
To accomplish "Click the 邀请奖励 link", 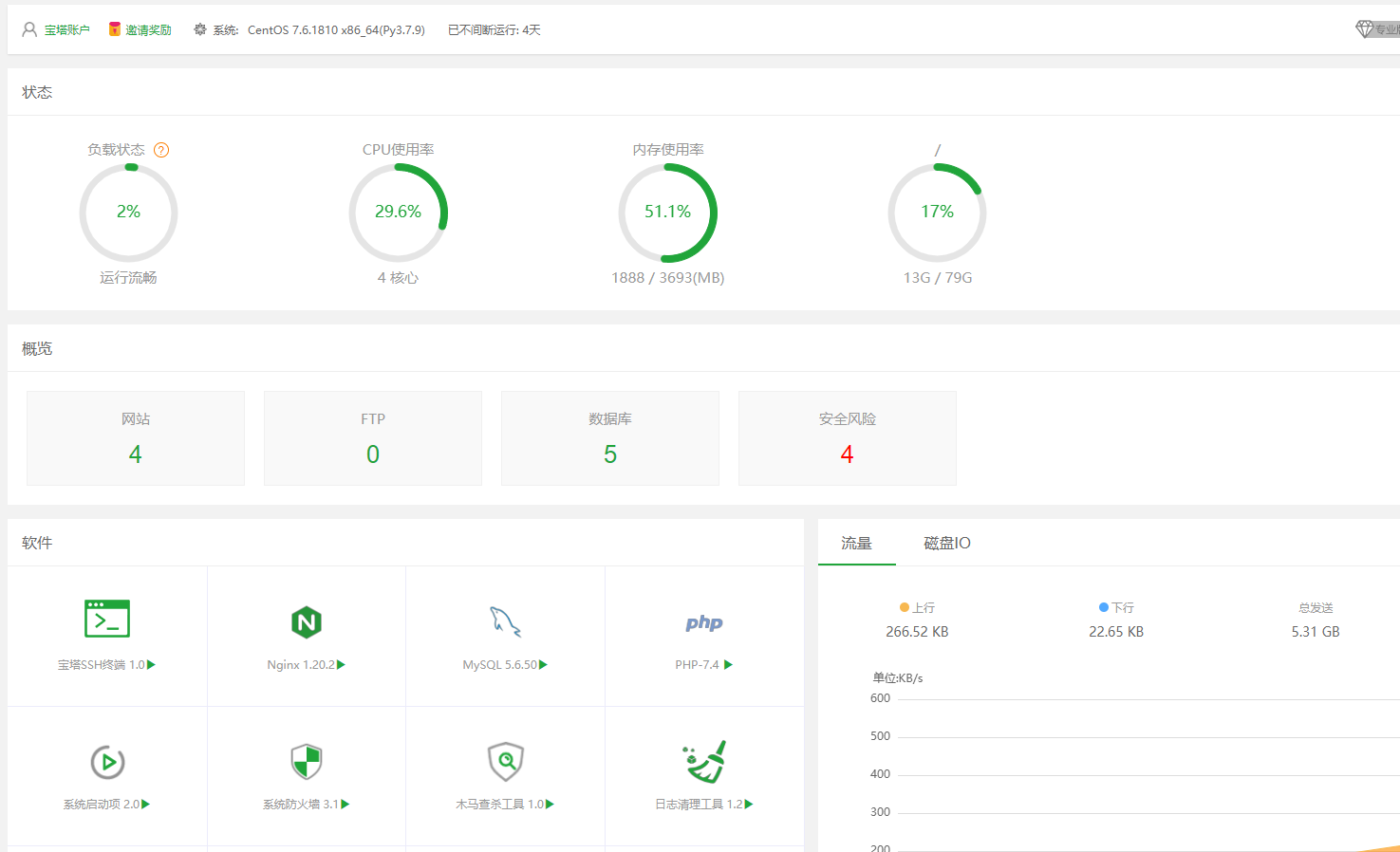I will [x=148, y=30].
